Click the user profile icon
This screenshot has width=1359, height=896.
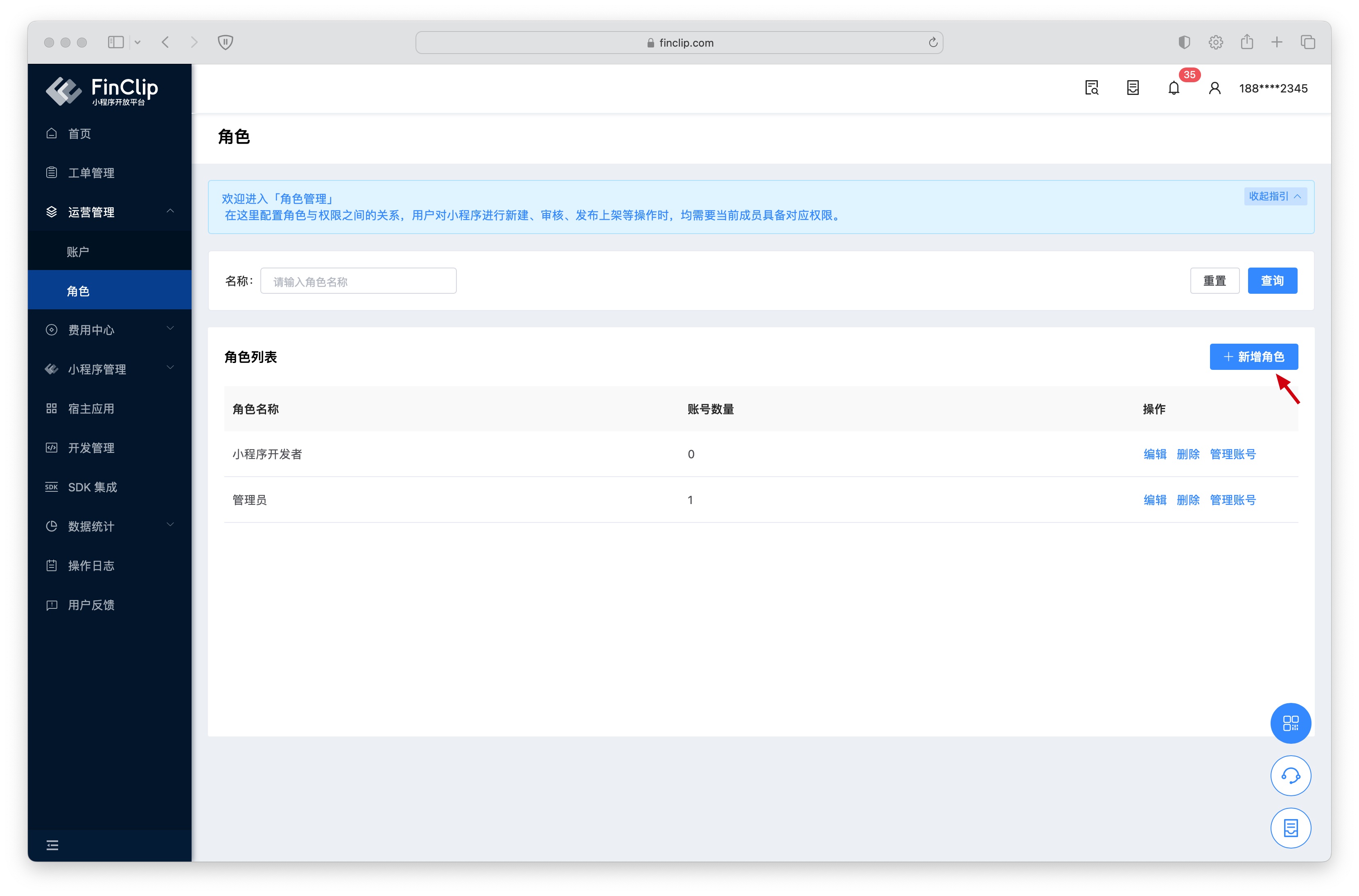coord(1215,88)
